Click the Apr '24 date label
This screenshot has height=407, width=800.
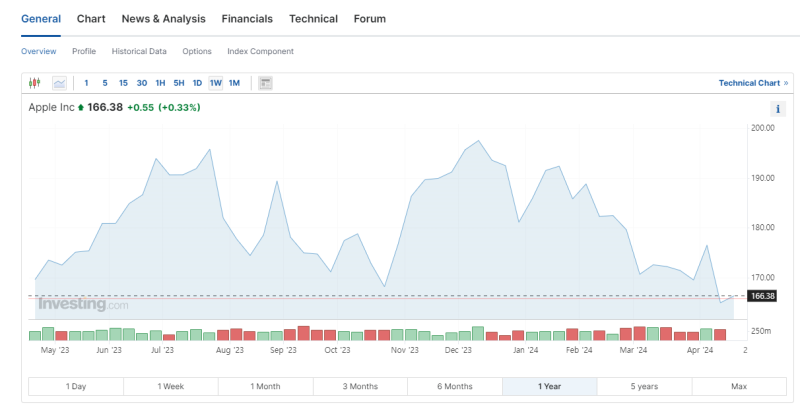pos(700,350)
